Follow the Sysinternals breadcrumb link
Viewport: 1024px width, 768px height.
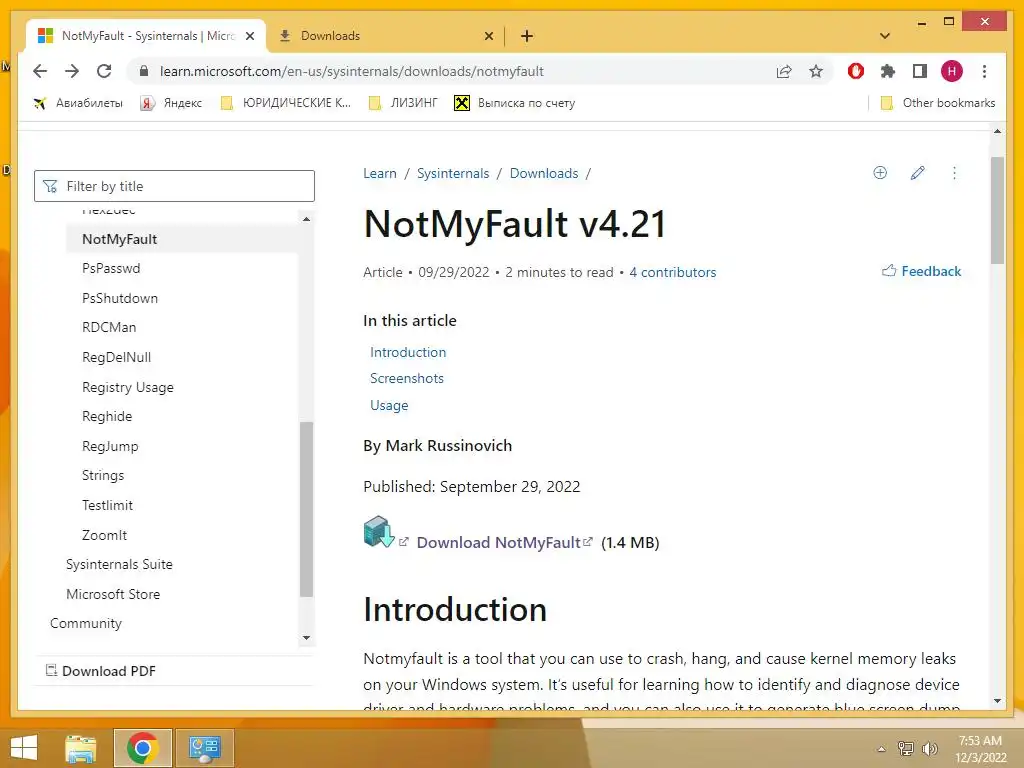tap(453, 174)
